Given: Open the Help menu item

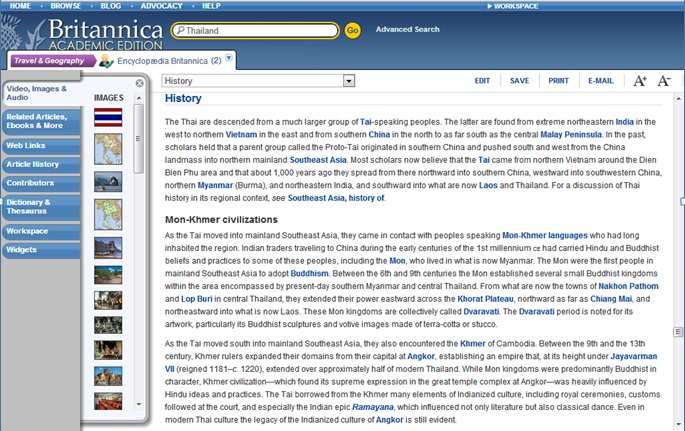Looking at the screenshot, I should [211, 6].
